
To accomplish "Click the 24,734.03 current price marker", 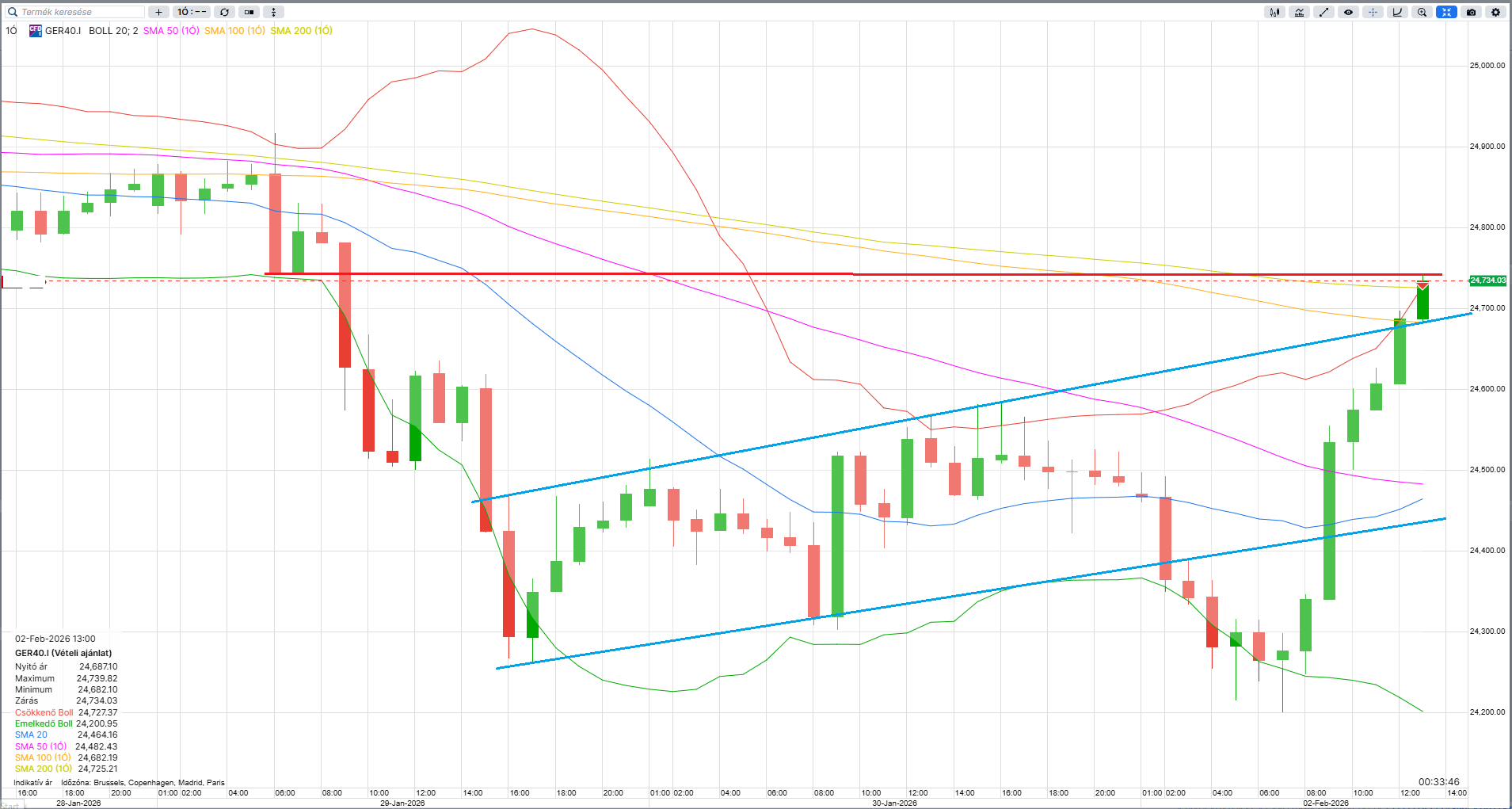I will 1488,280.
